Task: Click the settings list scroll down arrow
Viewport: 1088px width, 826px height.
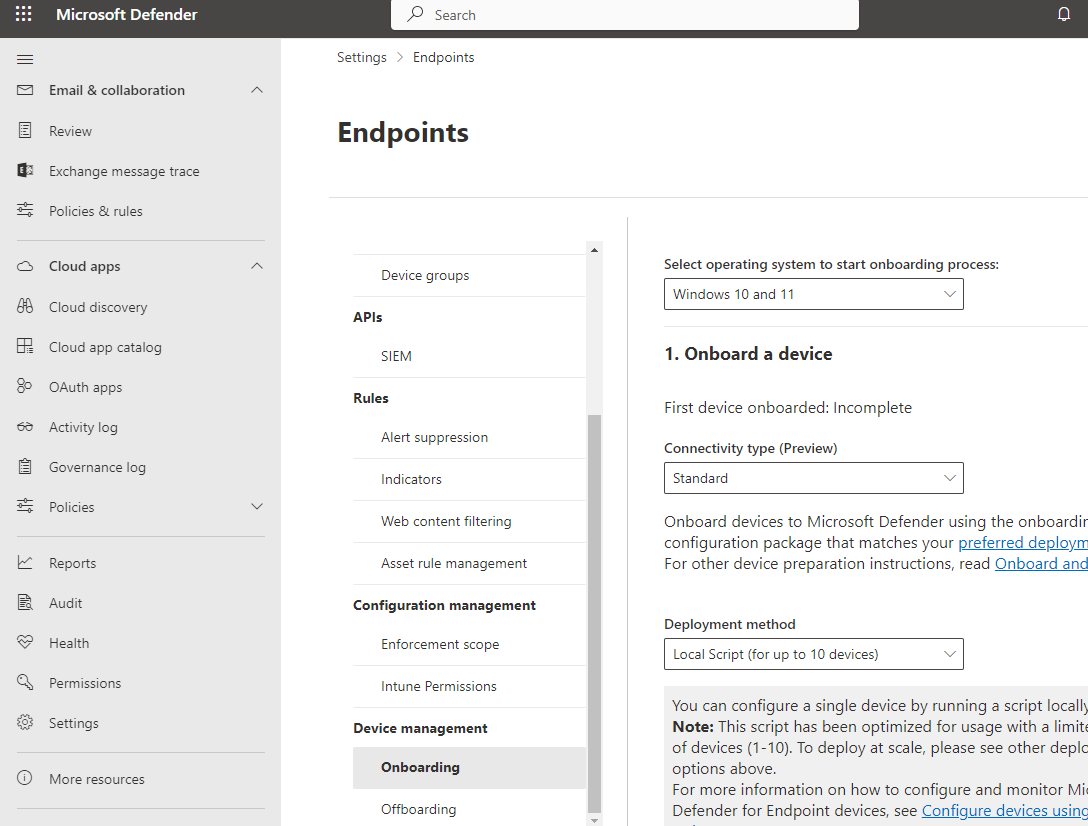Action: (594, 820)
